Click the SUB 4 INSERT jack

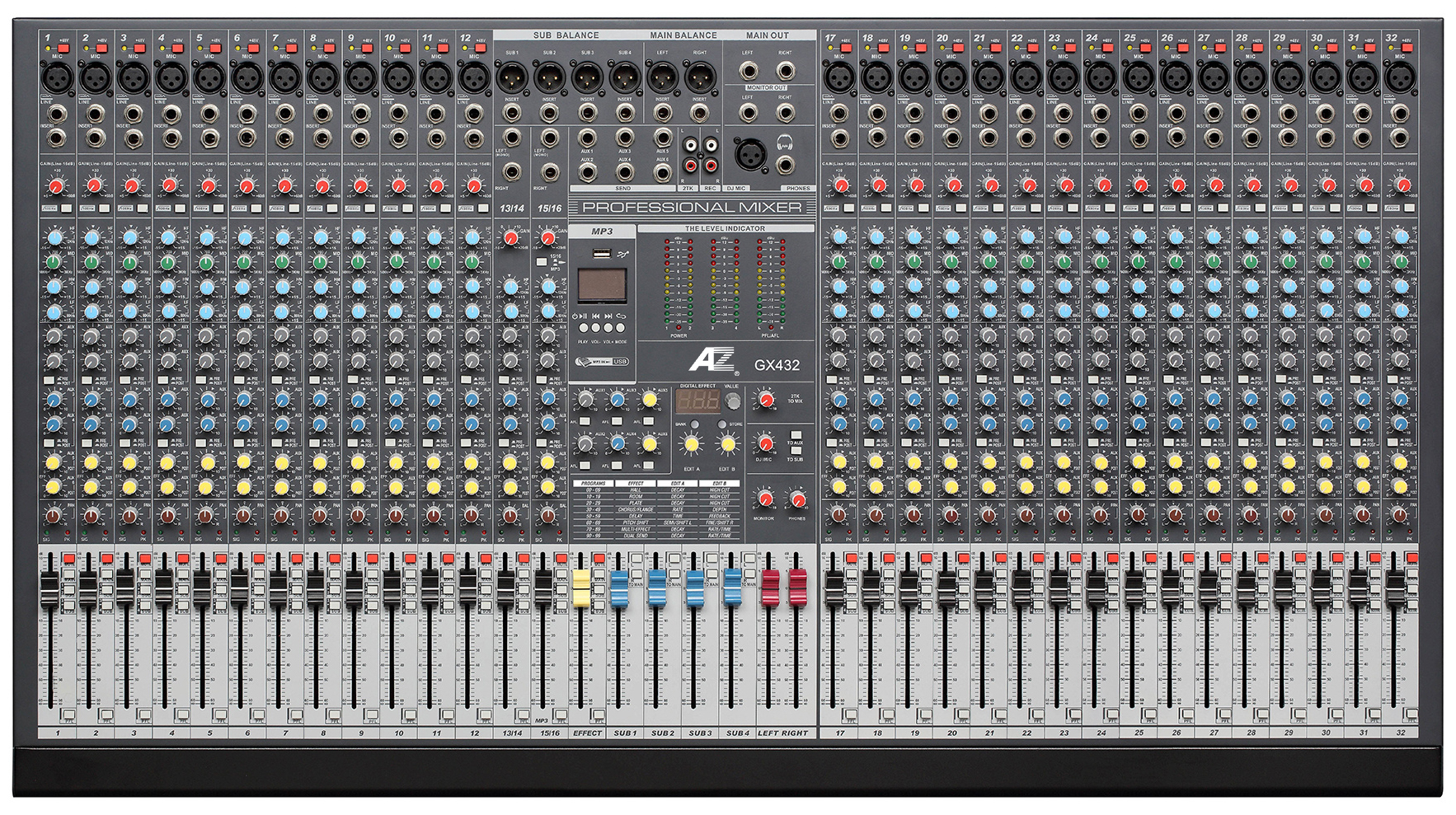click(625, 112)
